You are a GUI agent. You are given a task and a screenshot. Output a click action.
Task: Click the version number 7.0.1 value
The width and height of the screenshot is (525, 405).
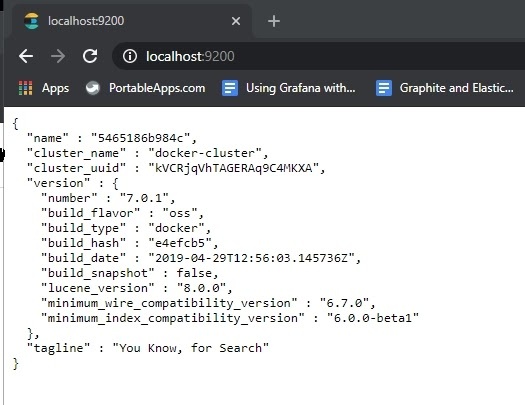point(144,198)
